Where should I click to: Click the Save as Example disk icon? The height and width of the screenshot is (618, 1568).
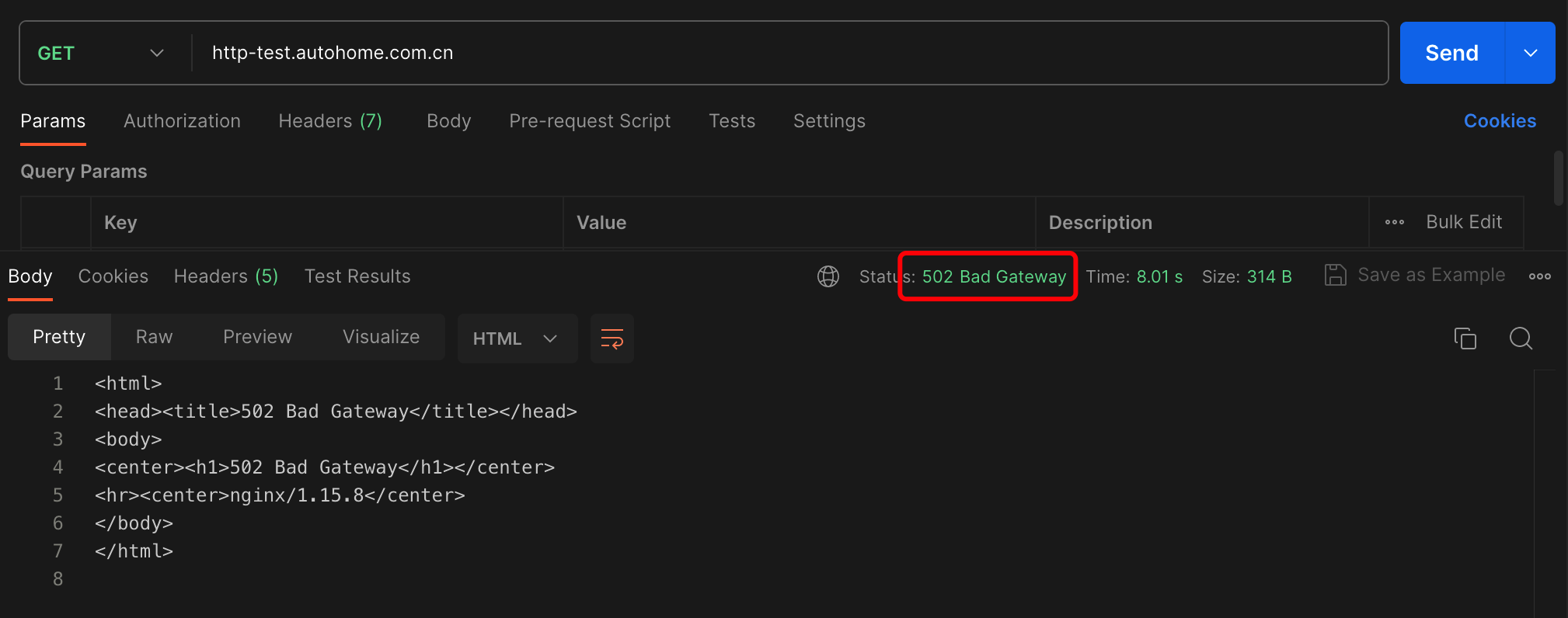tap(1335, 276)
